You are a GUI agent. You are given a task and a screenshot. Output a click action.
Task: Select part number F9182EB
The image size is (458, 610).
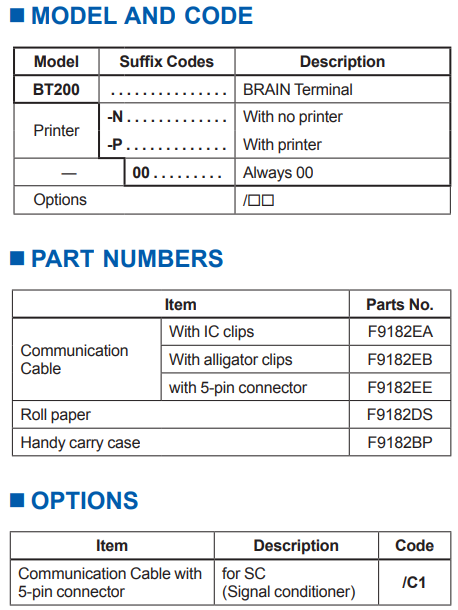pyautogui.click(x=400, y=359)
